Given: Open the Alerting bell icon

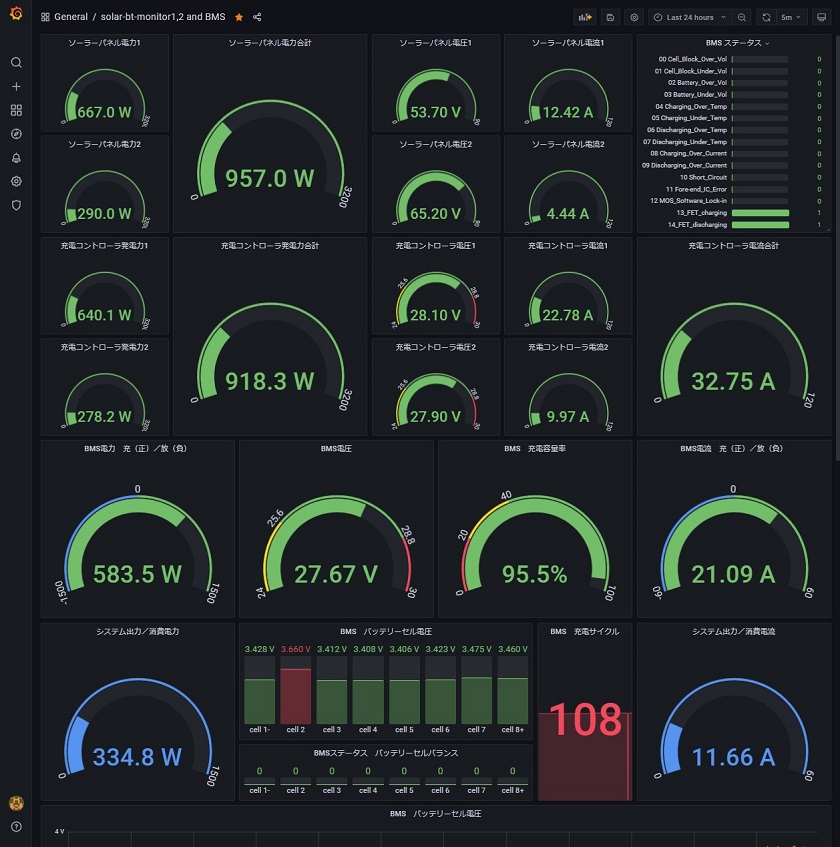Looking at the screenshot, I should pyautogui.click(x=16, y=158).
